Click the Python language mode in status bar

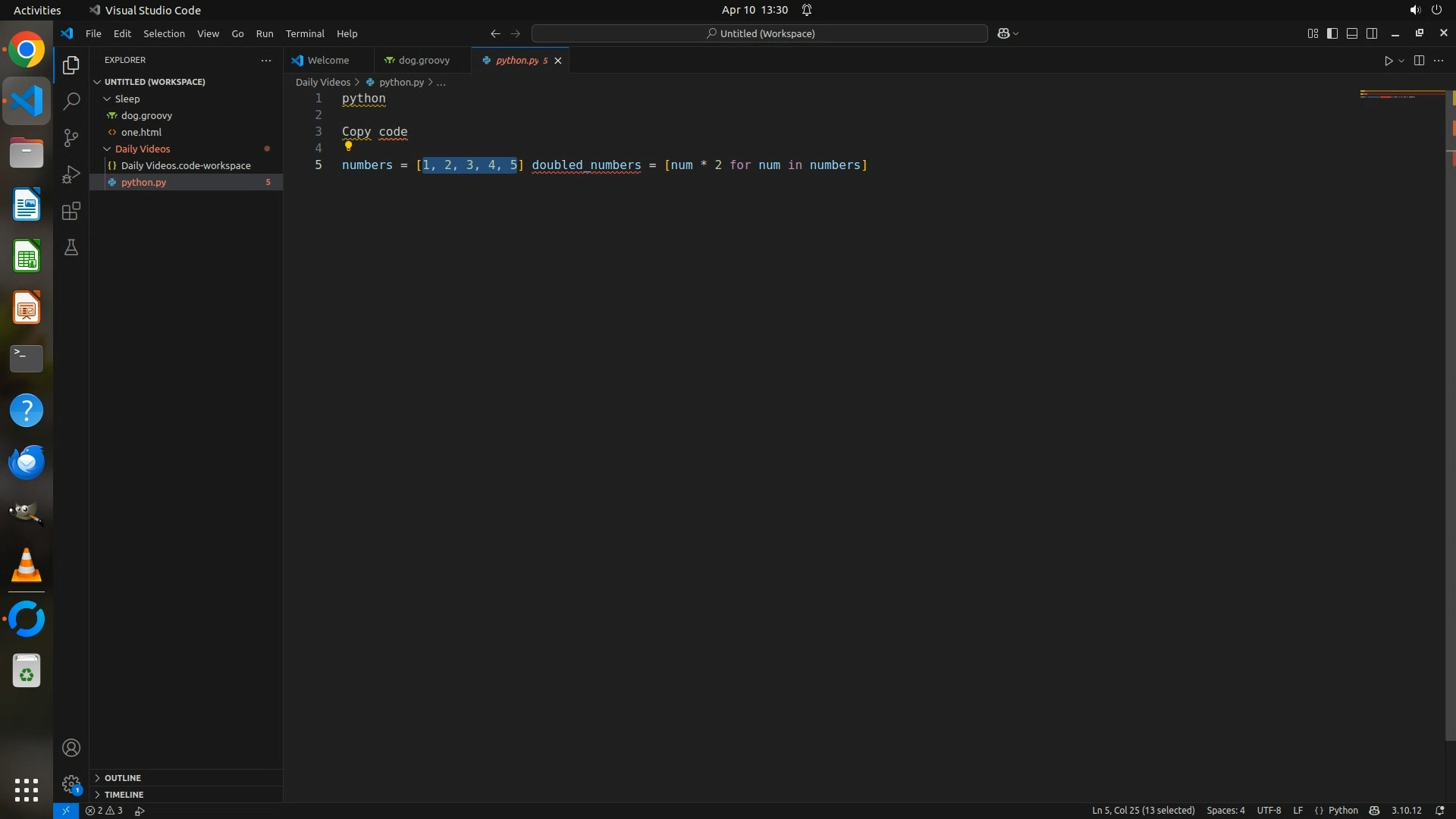click(x=1343, y=811)
